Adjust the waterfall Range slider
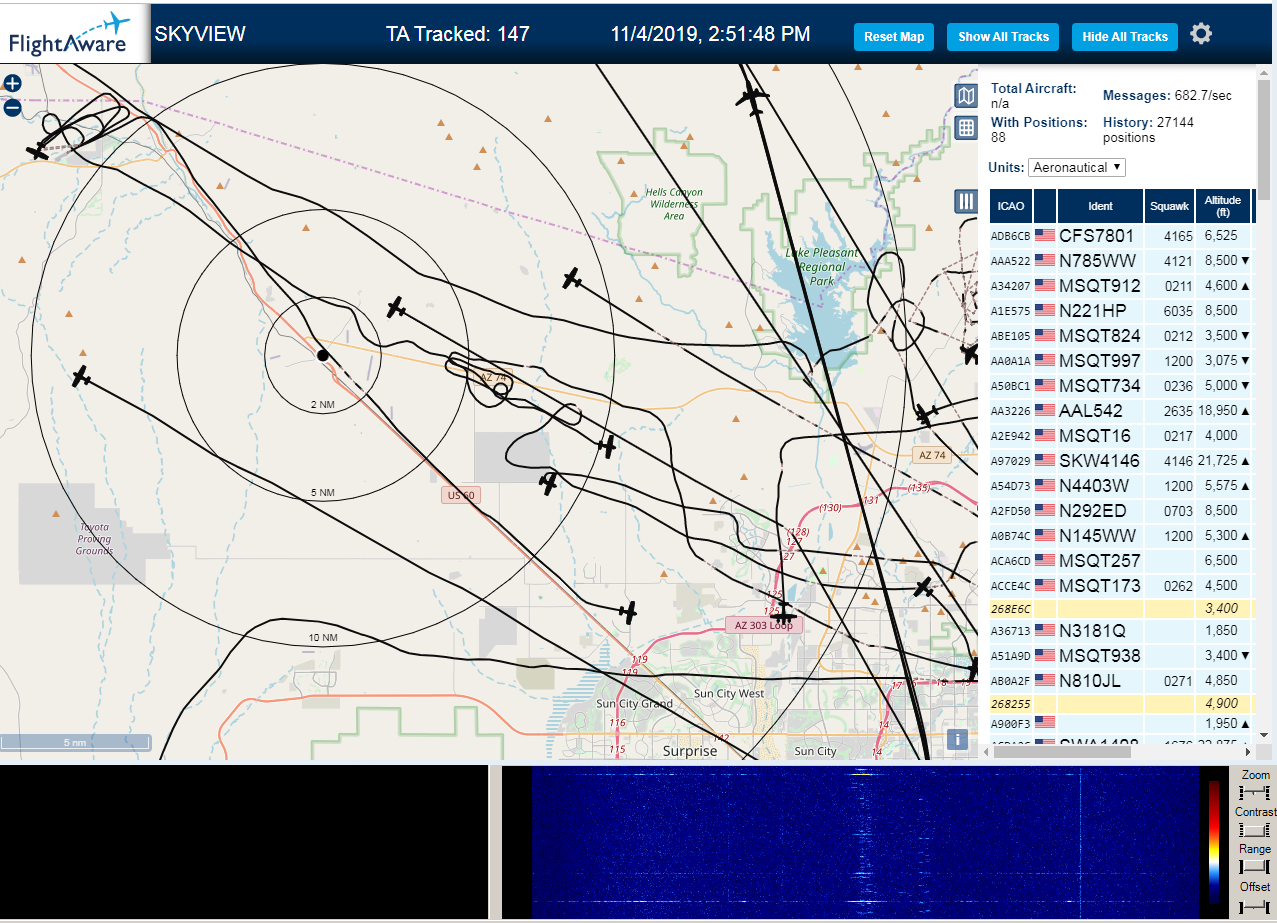The image size is (1277, 923). [x=1254, y=866]
